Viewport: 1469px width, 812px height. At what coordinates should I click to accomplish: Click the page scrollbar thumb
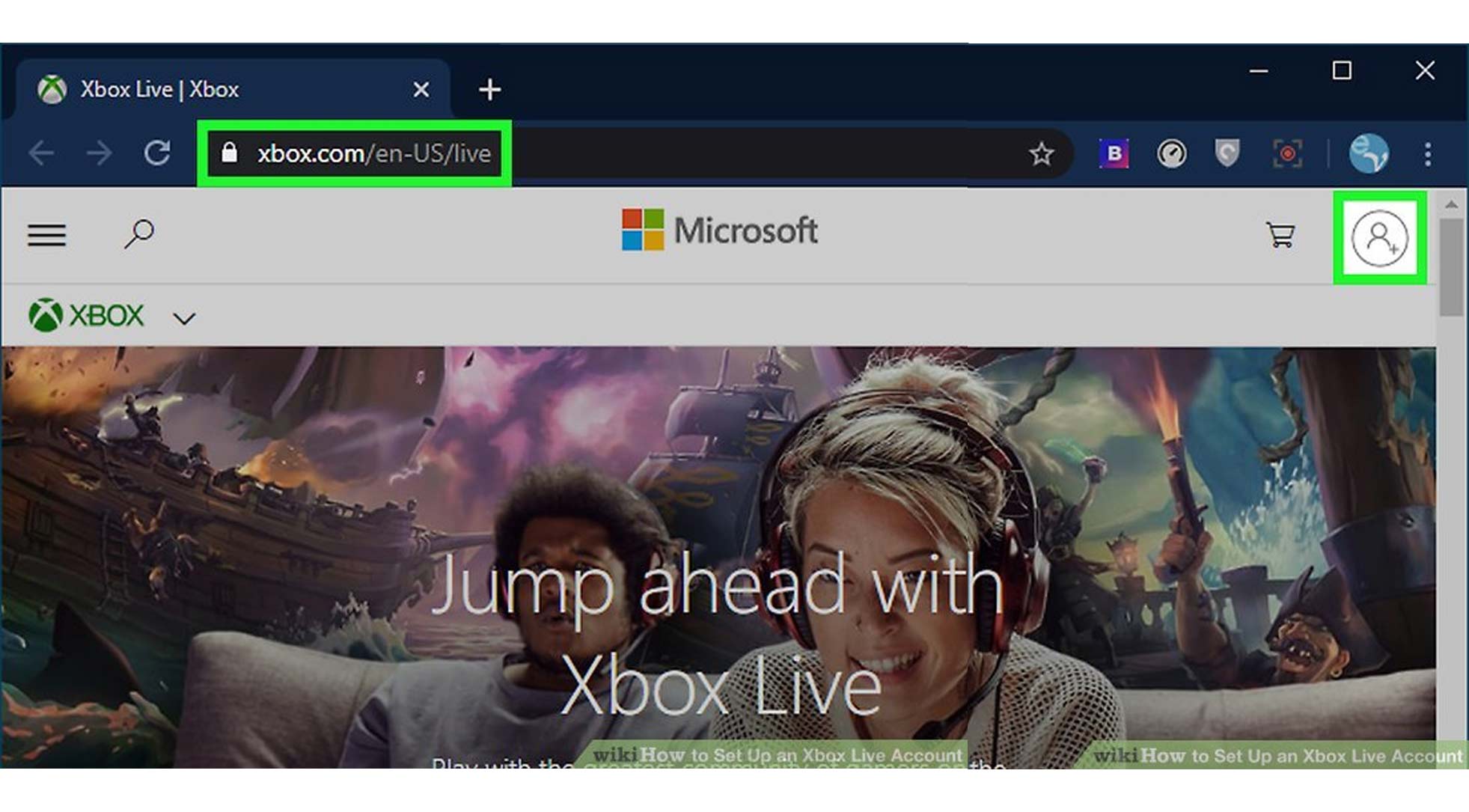1452,267
